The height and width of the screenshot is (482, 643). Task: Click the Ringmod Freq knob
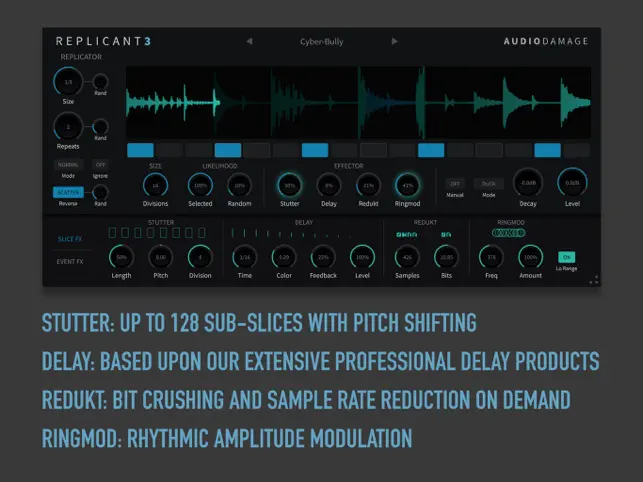point(491,257)
